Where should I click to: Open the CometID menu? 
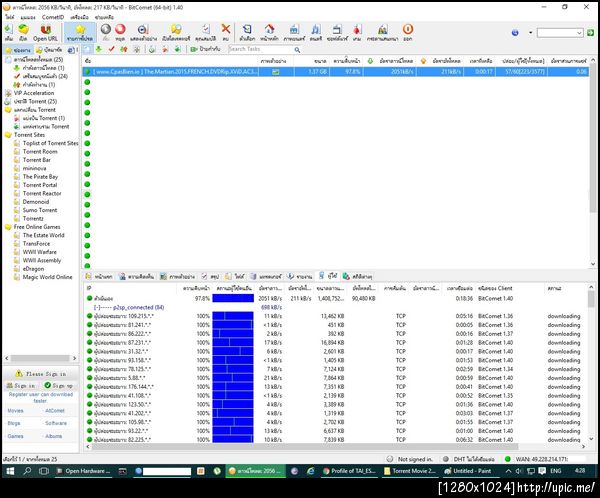pos(53,18)
